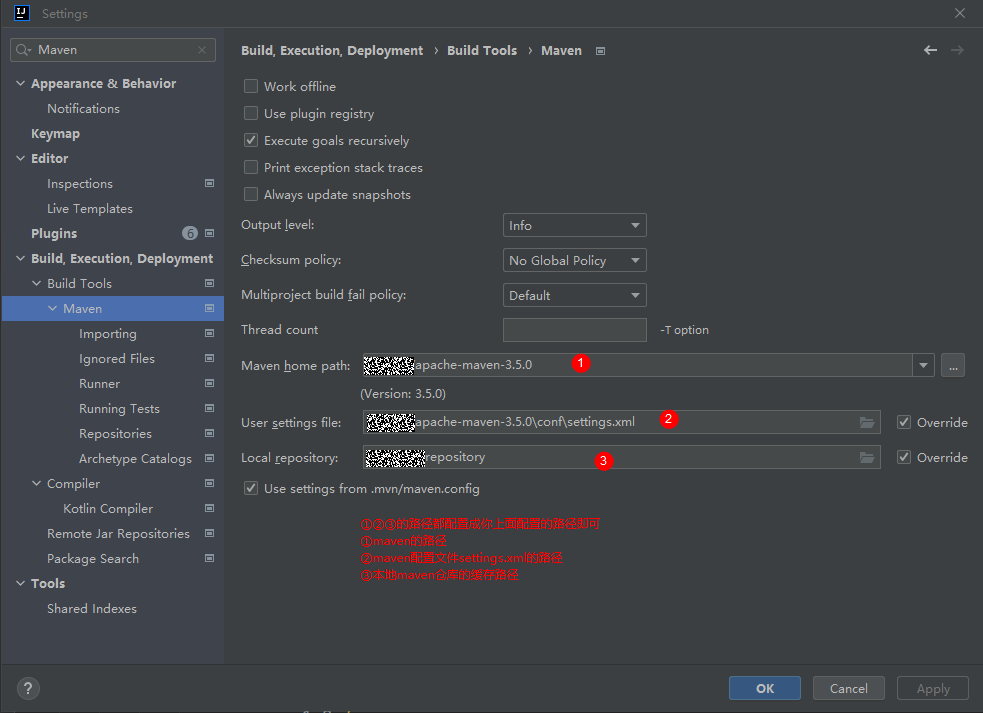
Task: Enable Print exception stack traces
Action: pos(251,167)
